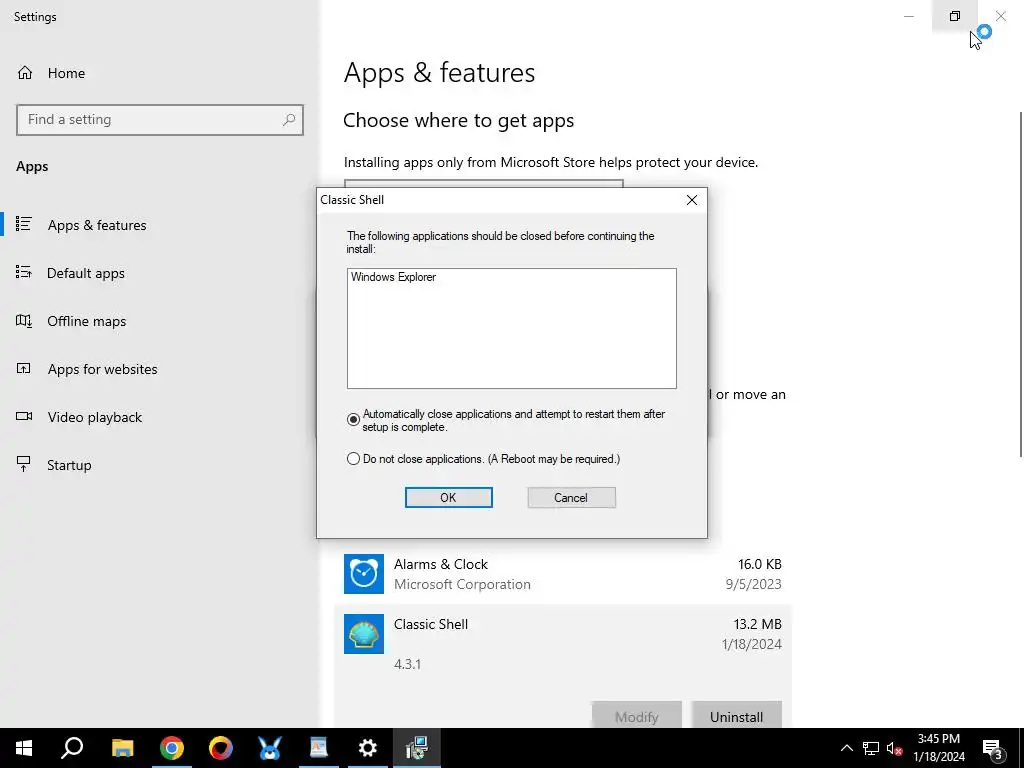Select Classic Shell app entry name
The height and width of the screenshot is (768, 1024).
431,624
